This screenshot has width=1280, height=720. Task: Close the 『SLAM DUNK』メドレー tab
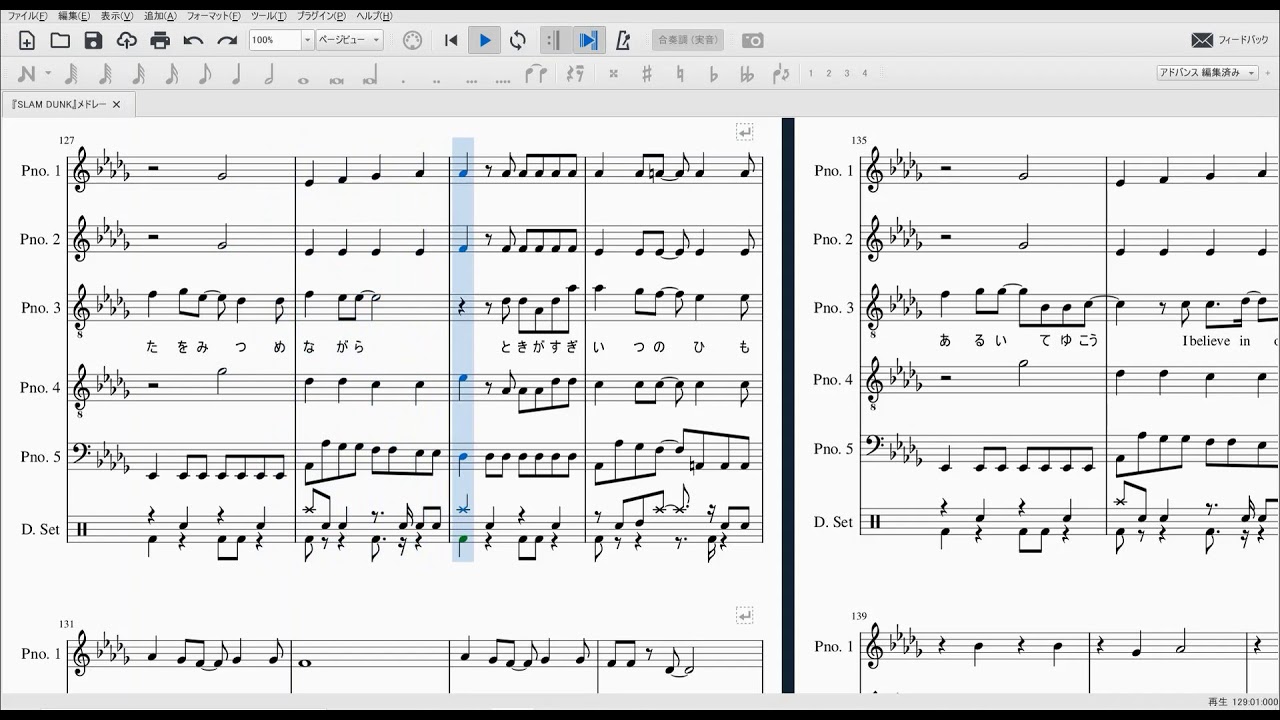[116, 104]
